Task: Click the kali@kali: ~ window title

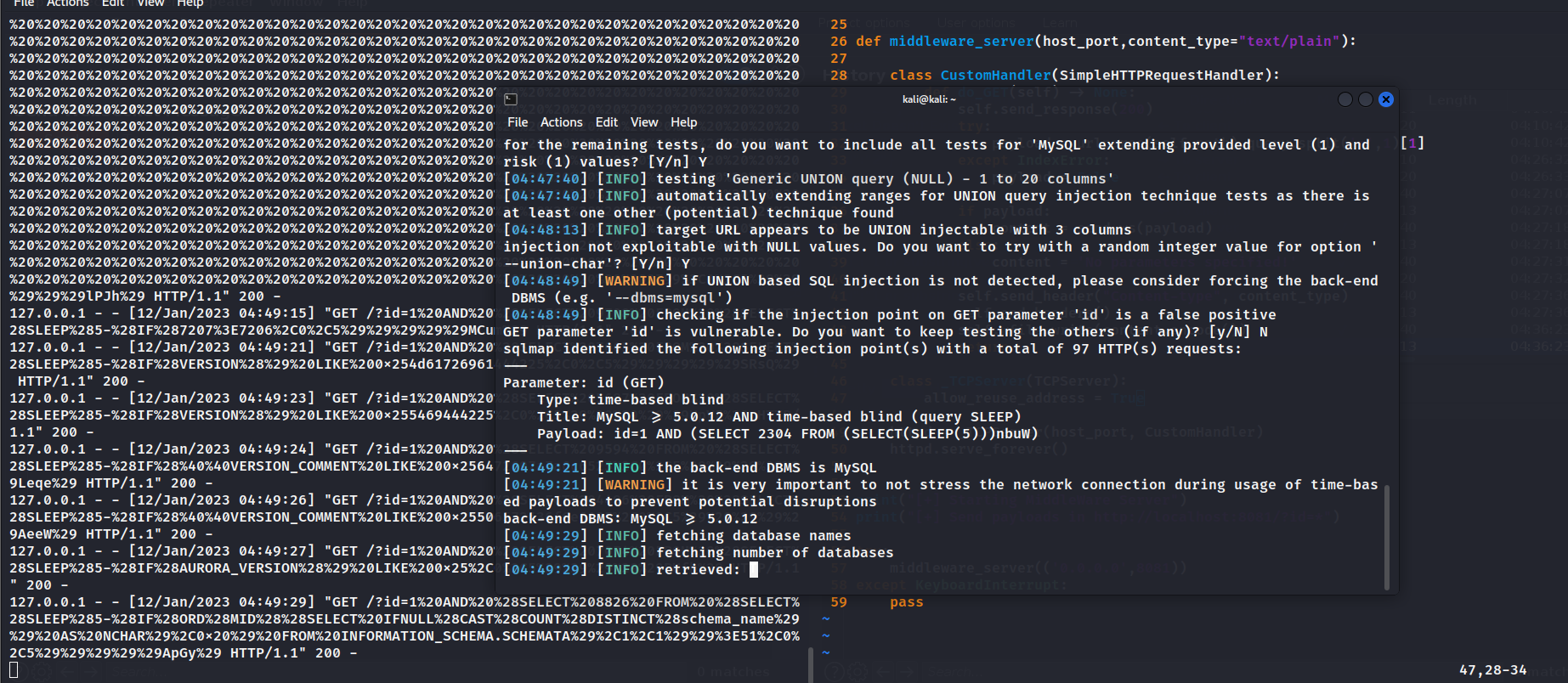Action: 929,99
